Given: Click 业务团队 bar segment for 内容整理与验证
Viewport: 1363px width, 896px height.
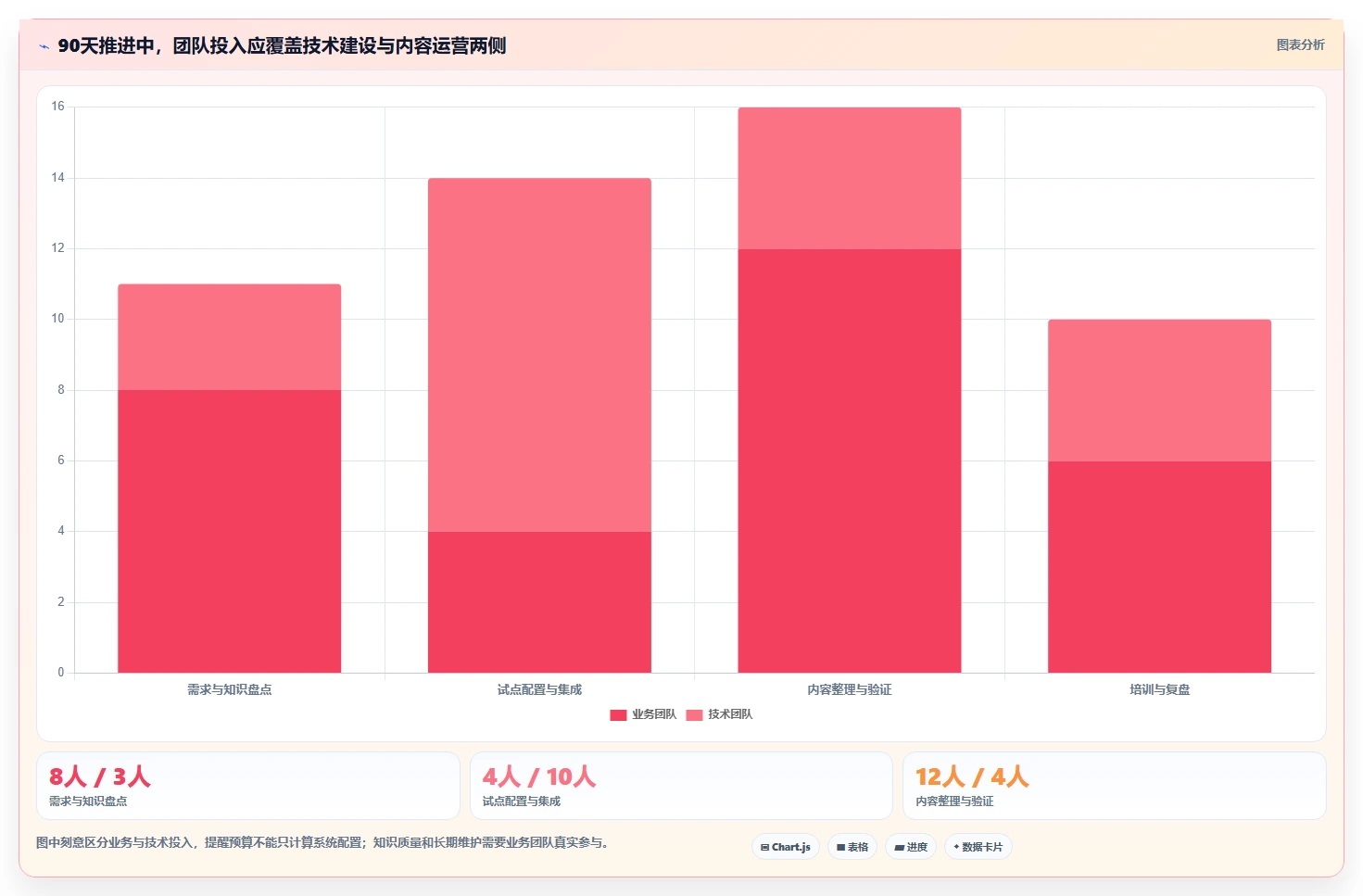Looking at the screenshot, I should pyautogui.click(x=850, y=461).
